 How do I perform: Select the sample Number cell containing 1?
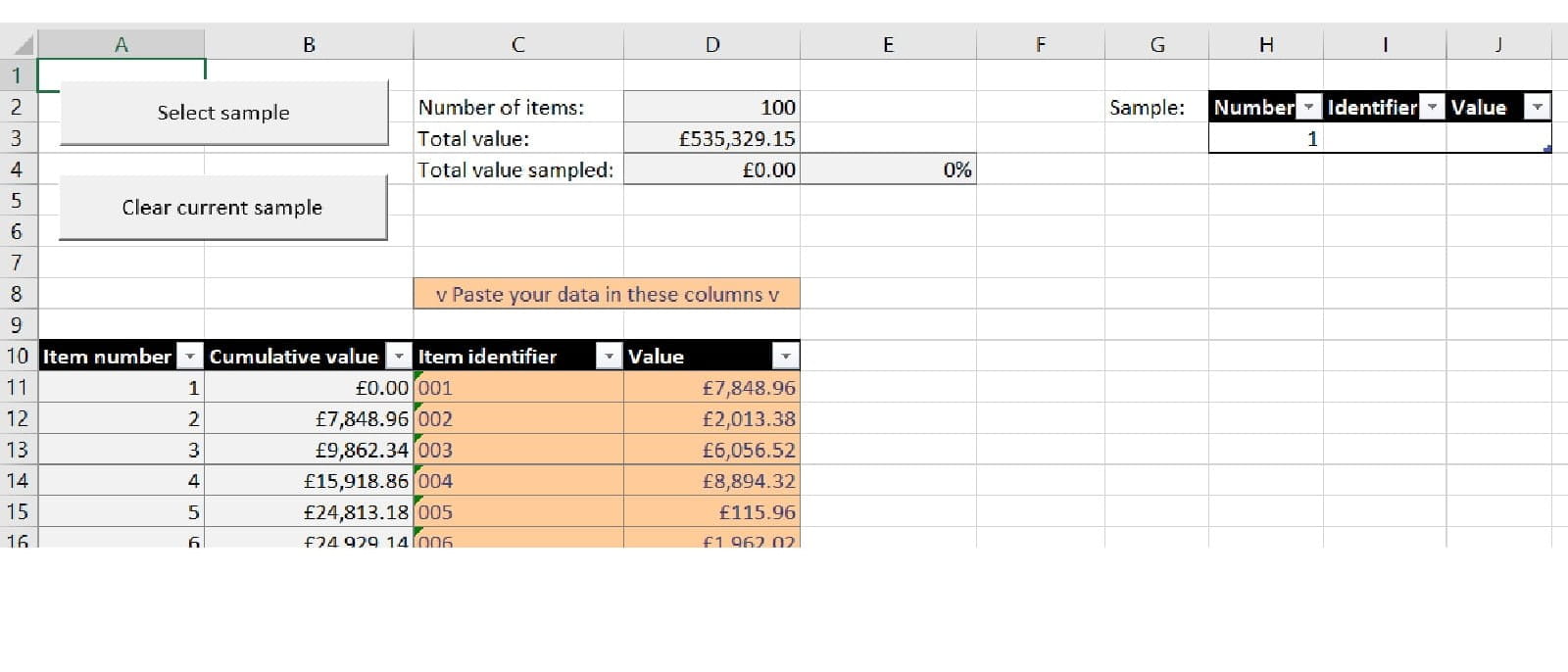[x=1265, y=139]
